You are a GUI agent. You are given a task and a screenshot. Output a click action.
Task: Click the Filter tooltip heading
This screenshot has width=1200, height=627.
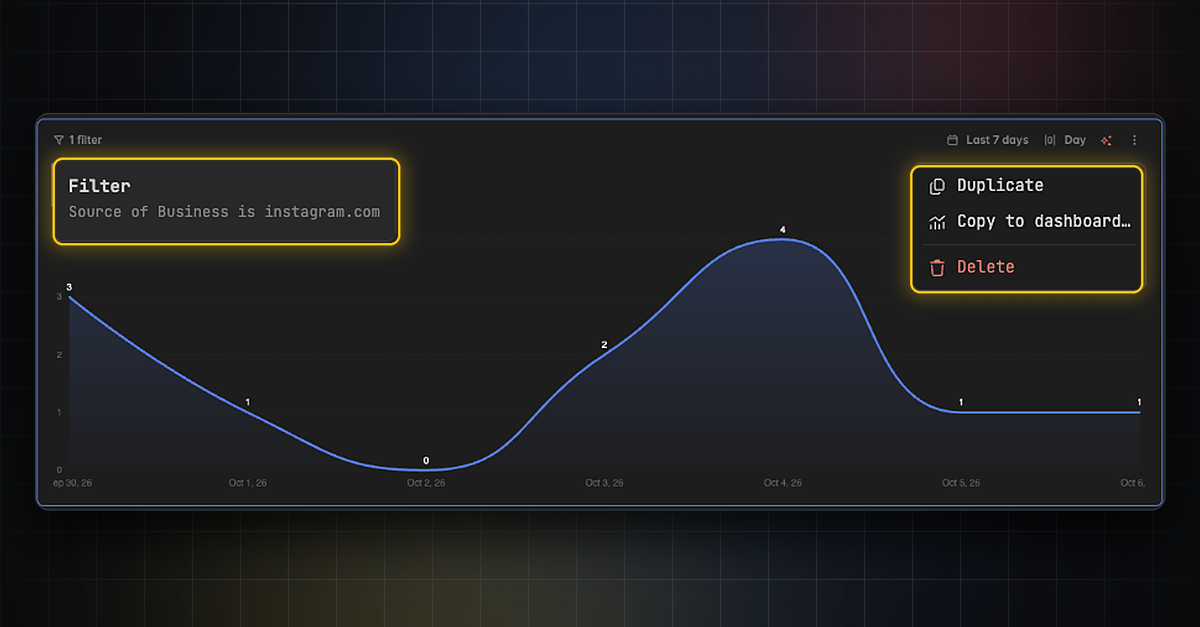(x=99, y=186)
